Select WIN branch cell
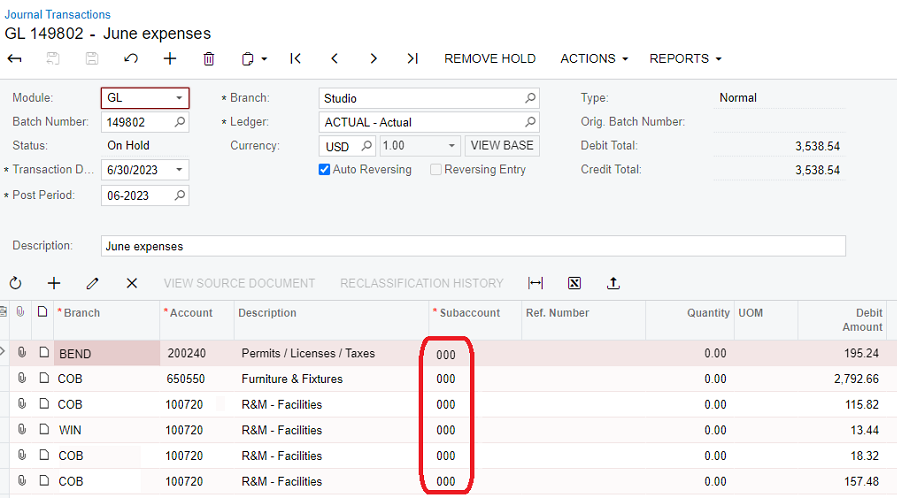Screen dimensions: 897x498 pyautogui.click(x=107, y=430)
